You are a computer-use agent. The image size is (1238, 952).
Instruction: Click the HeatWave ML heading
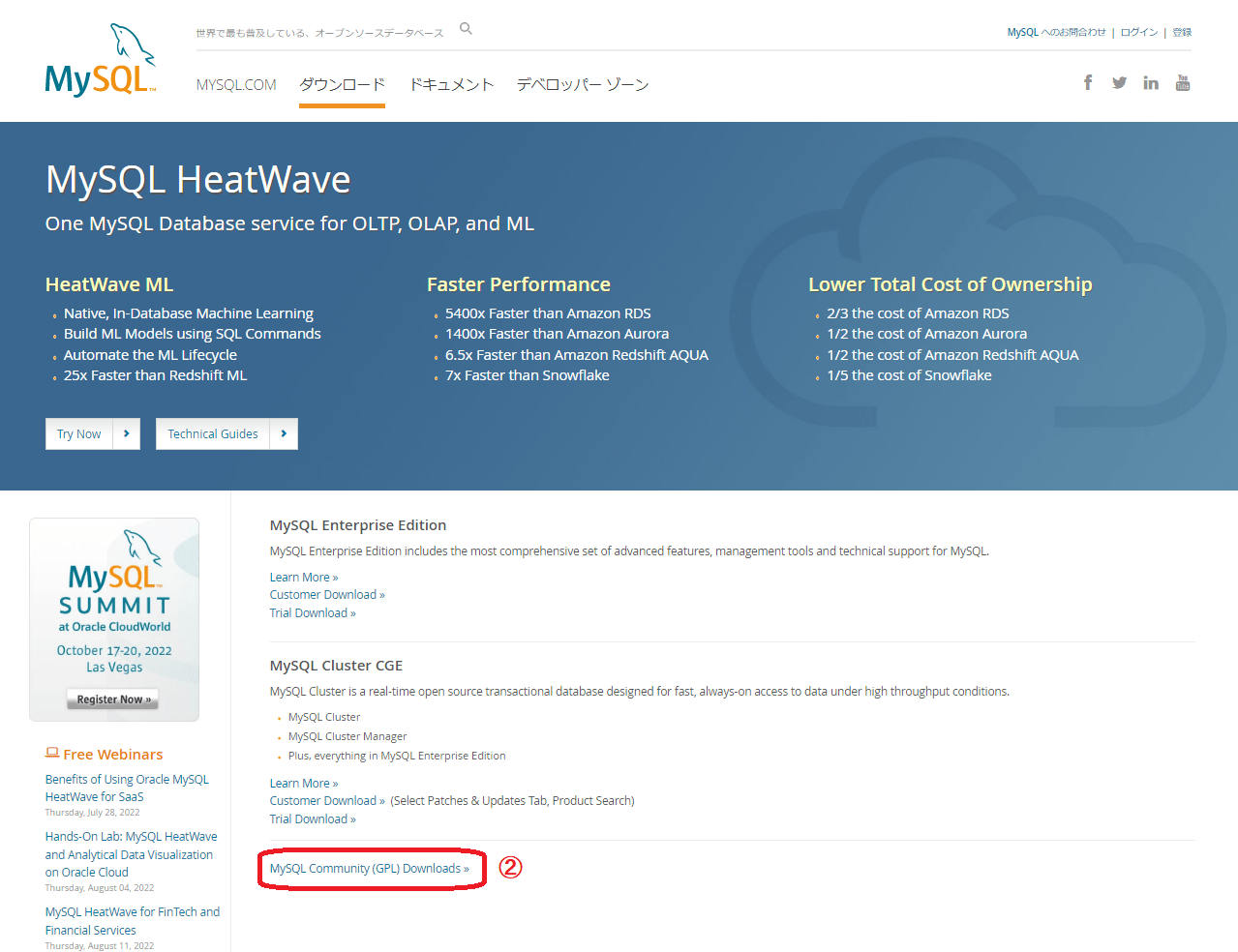click(109, 284)
